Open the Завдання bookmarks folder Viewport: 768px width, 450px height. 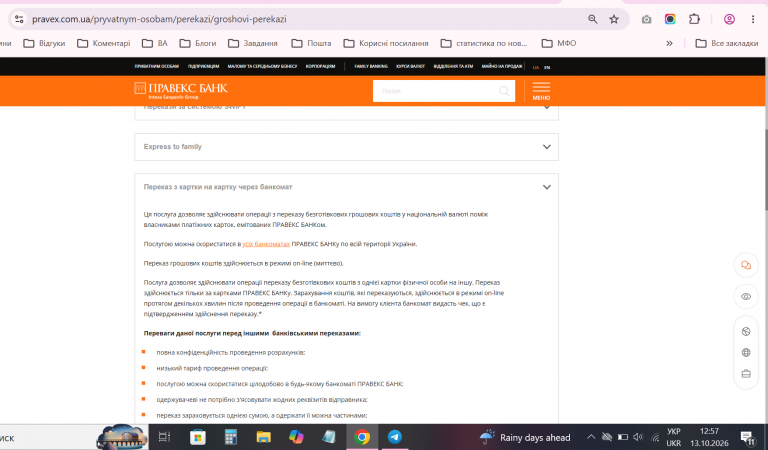253,43
